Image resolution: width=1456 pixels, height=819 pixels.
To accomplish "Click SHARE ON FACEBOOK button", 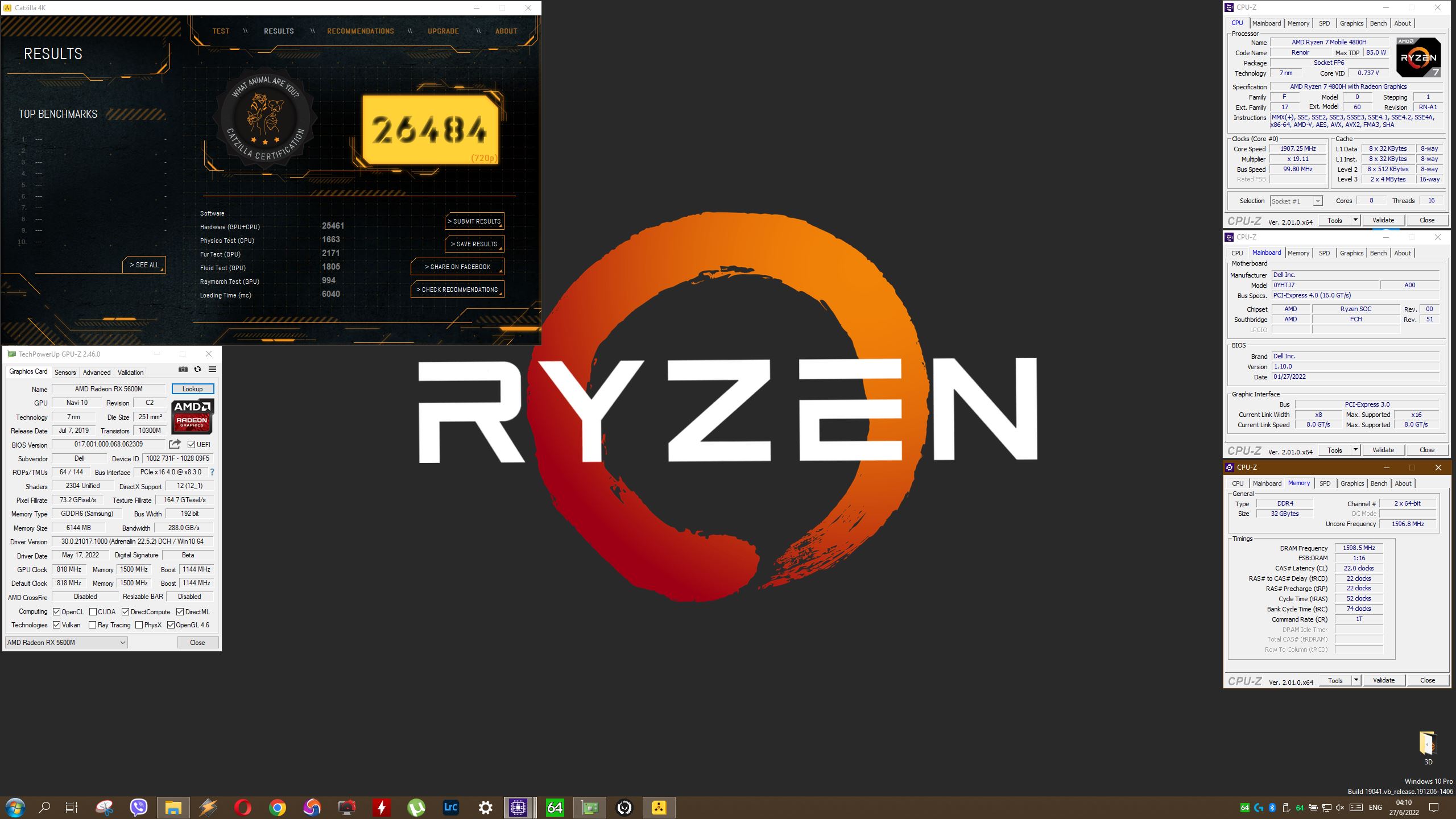I will coord(457,267).
